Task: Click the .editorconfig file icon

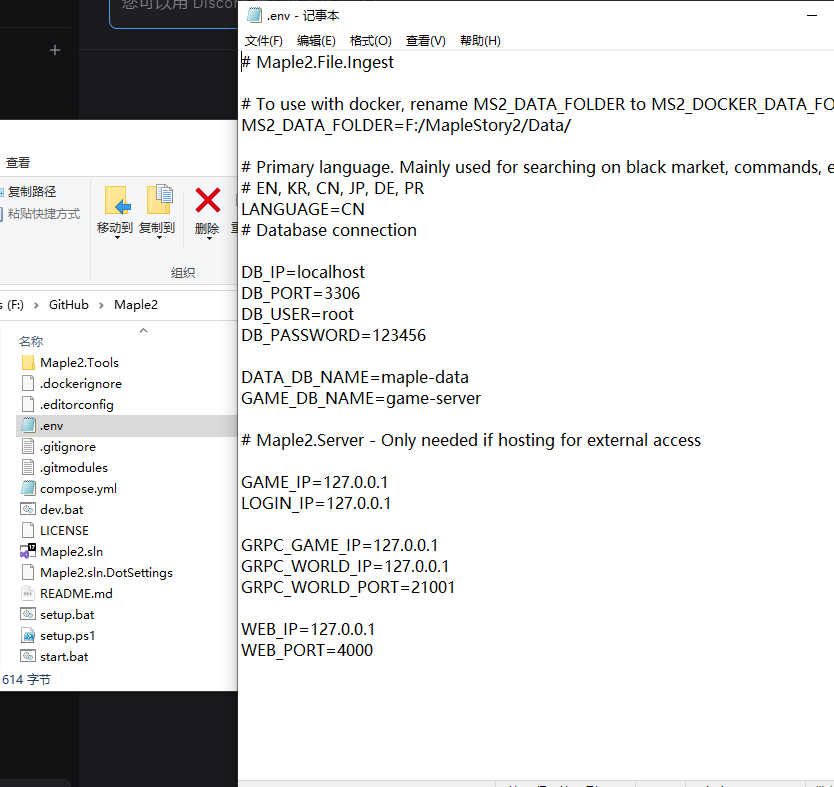Action: point(28,405)
